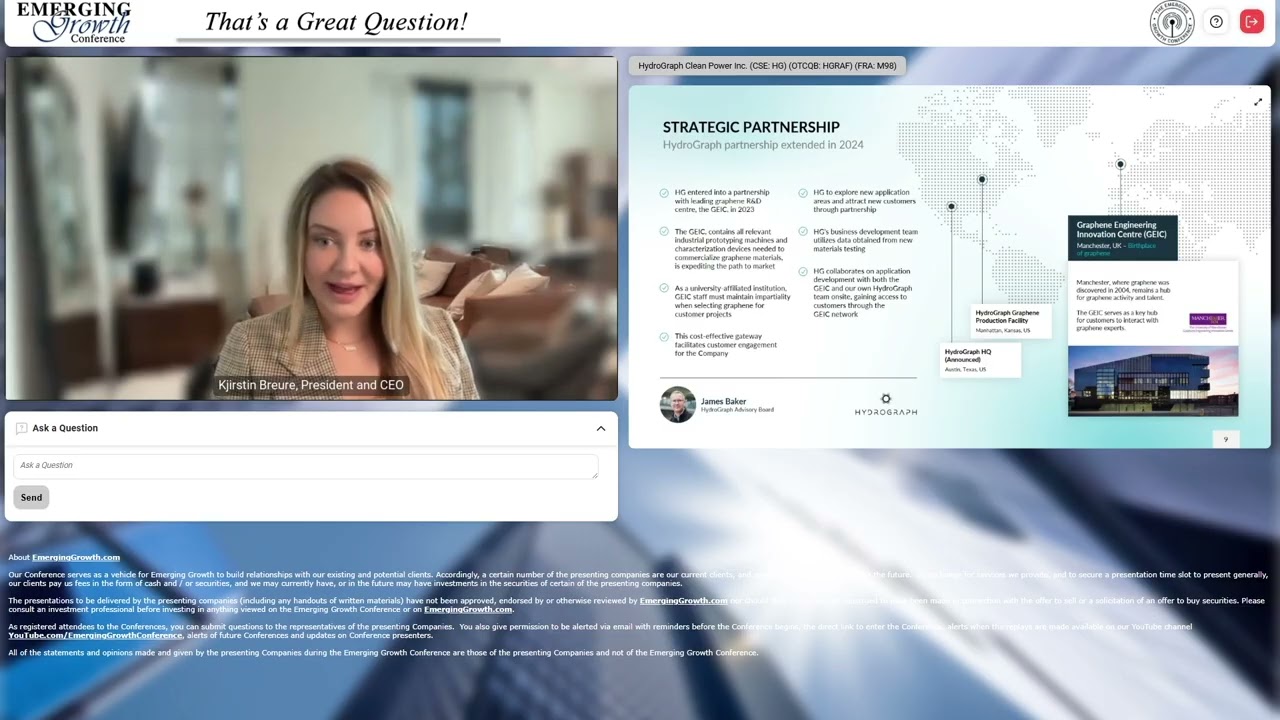Open the help question mark icon
The width and height of the screenshot is (1280, 720).
[x=1216, y=21]
